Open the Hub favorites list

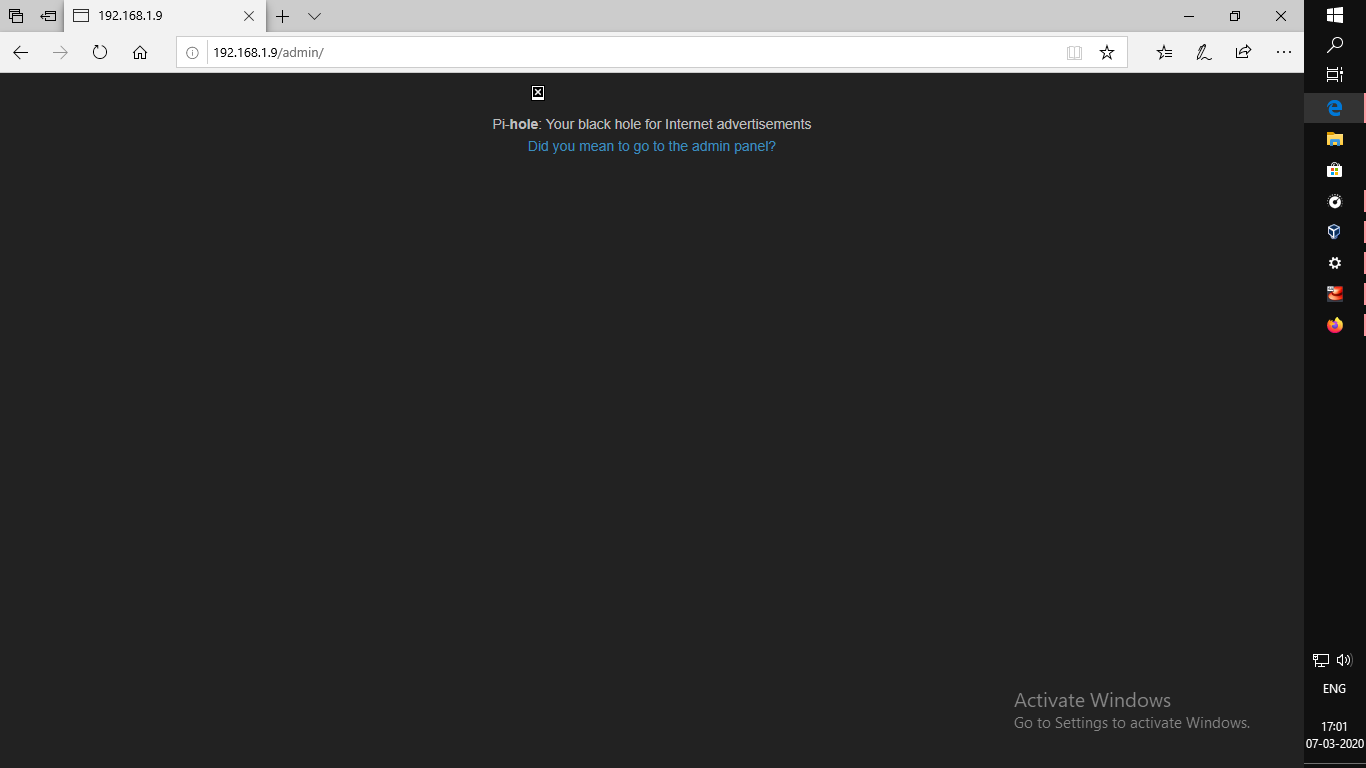click(1163, 52)
